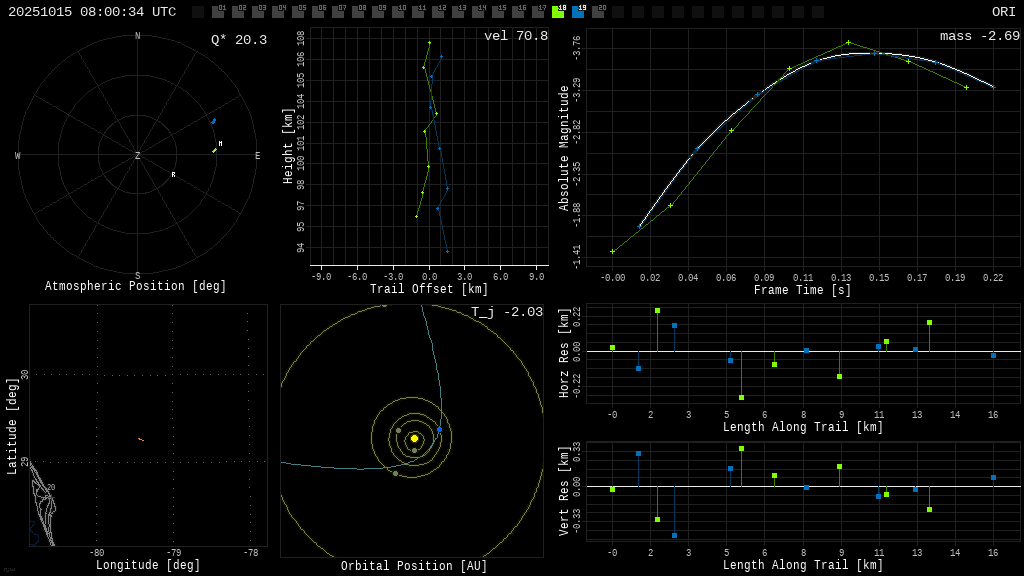Click the mass -2.69 readout
The width and height of the screenshot is (1024, 576).
click(979, 36)
